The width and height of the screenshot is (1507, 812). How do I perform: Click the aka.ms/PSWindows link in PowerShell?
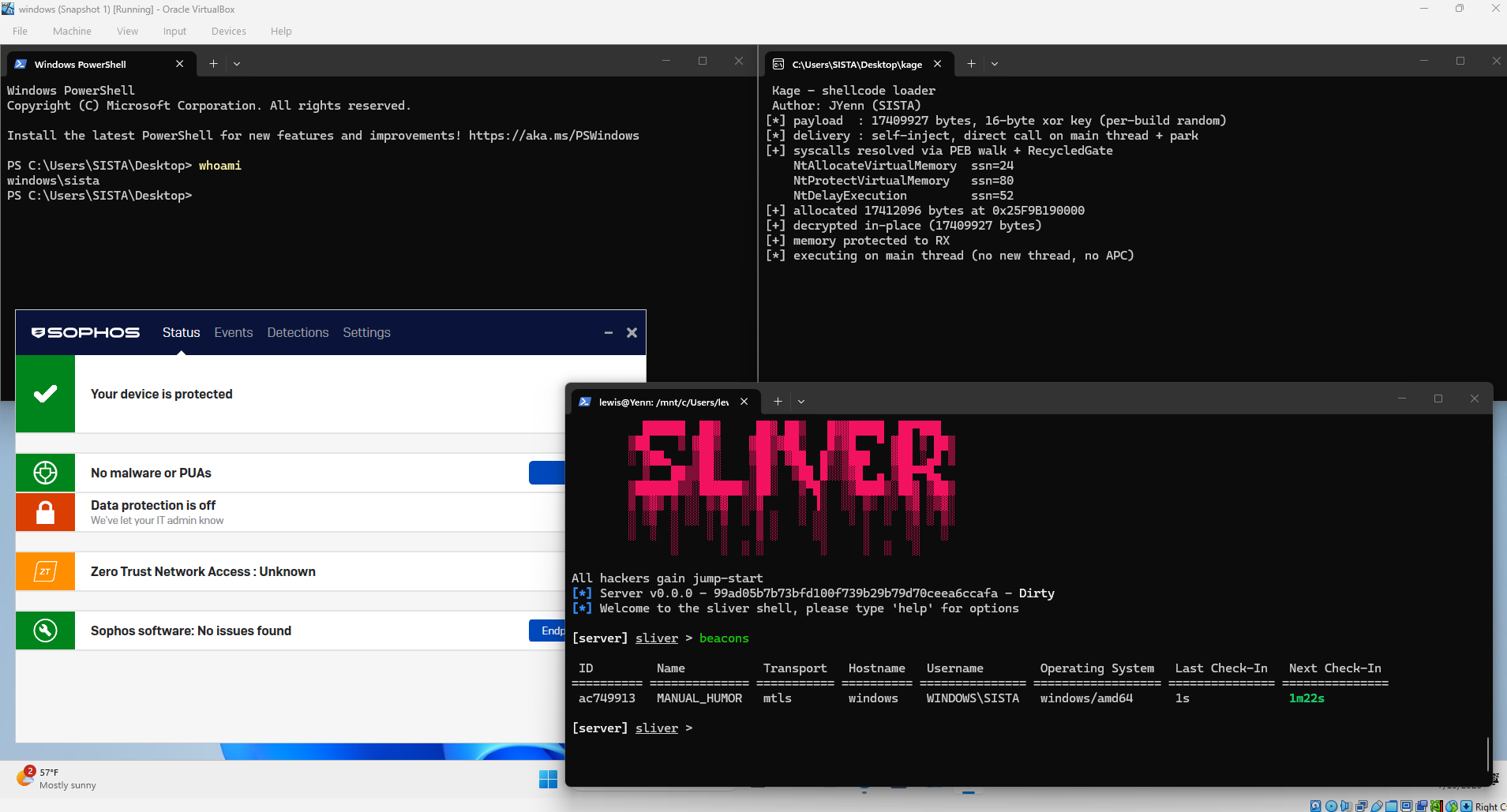(x=554, y=136)
